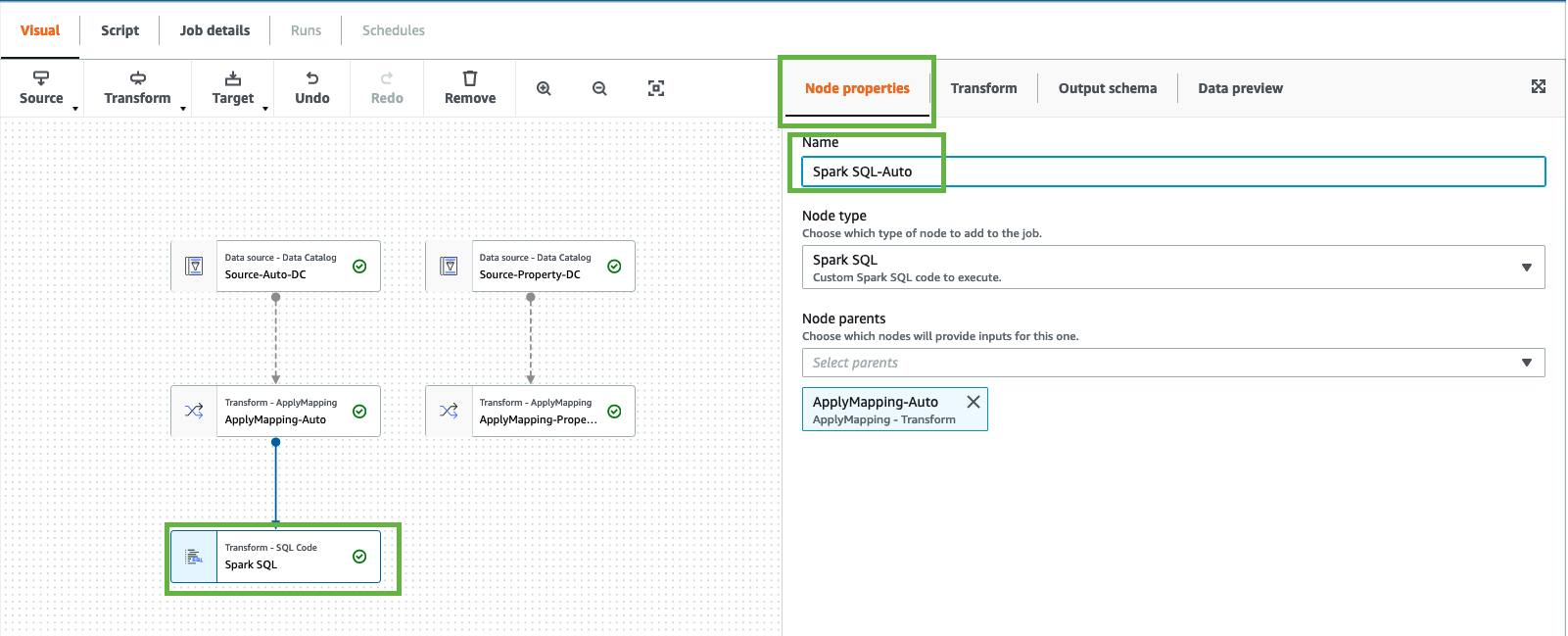Open the Source dropdown menu
Image resolution: width=1568 pixels, height=636 pixels.
pyautogui.click(x=42, y=87)
